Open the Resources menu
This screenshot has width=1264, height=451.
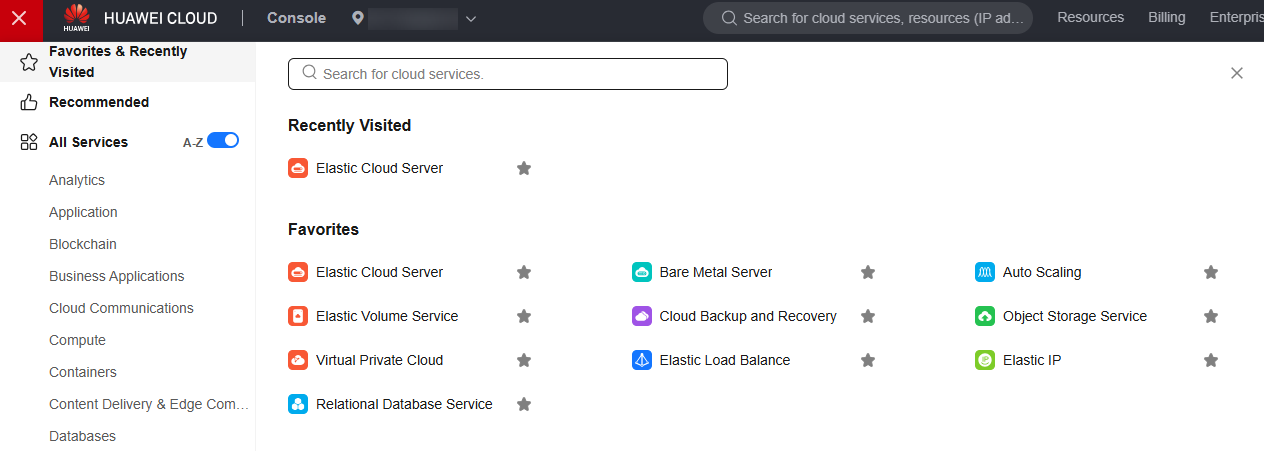1090,17
